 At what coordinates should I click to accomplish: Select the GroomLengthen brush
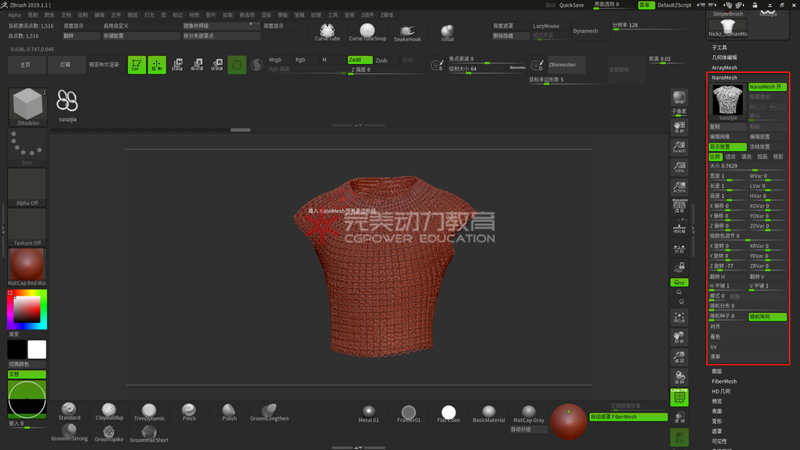click(268, 411)
